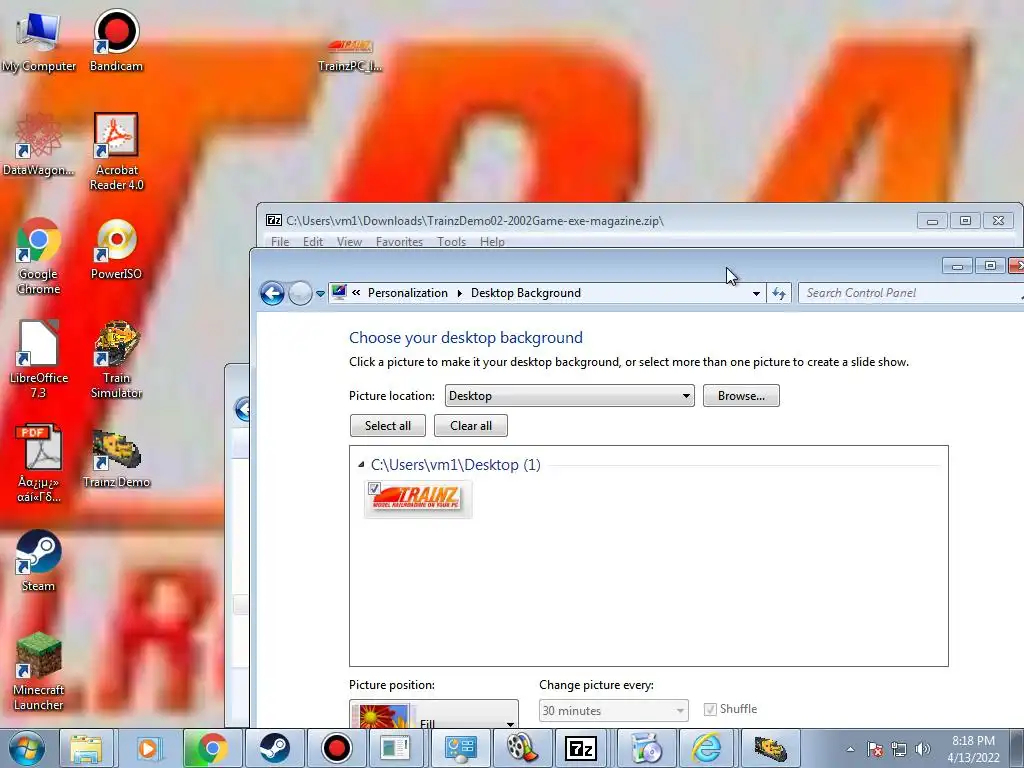Screen dimensions: 1024x768
Task: Open the movie maker taskbar icon
Action: point(522,748)
